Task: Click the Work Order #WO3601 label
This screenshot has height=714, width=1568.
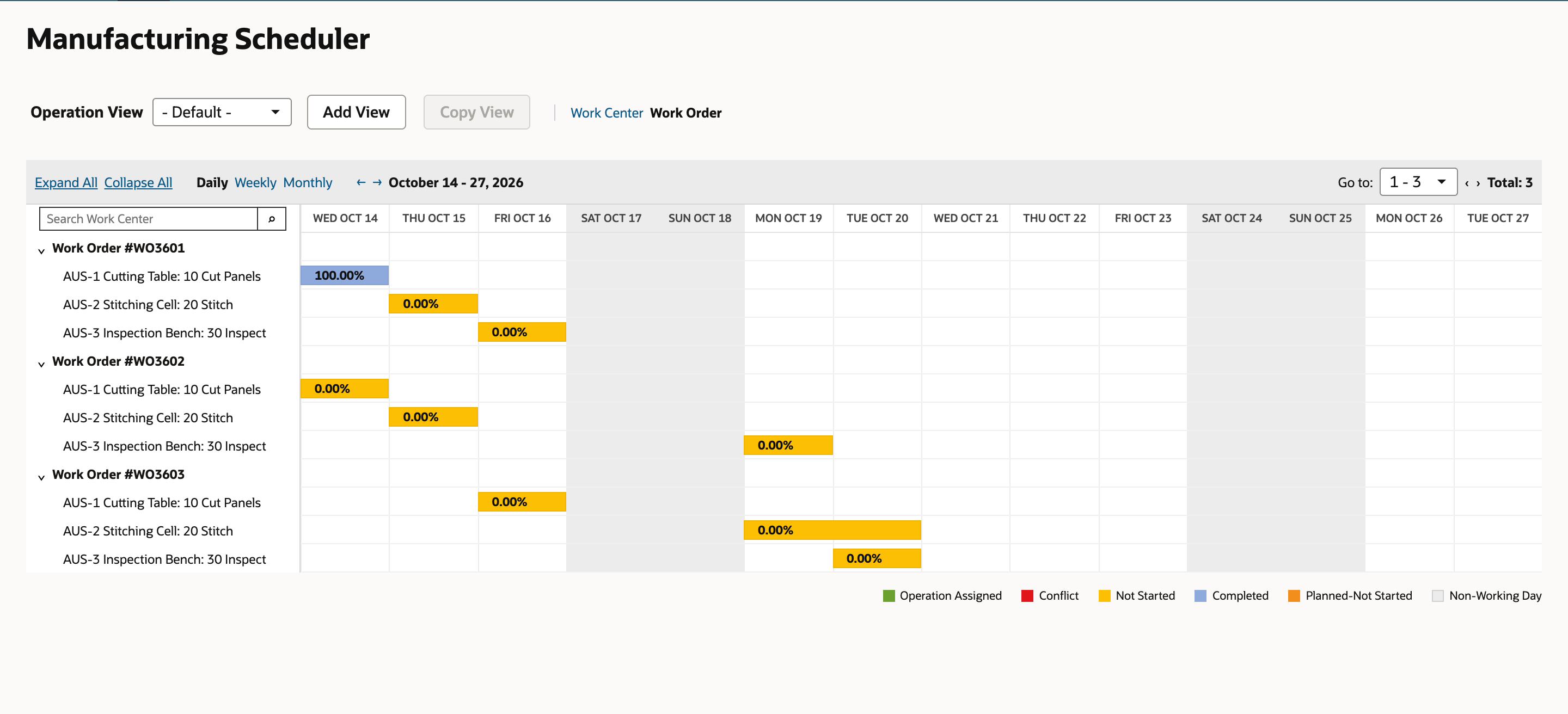Action: [118, 248]
